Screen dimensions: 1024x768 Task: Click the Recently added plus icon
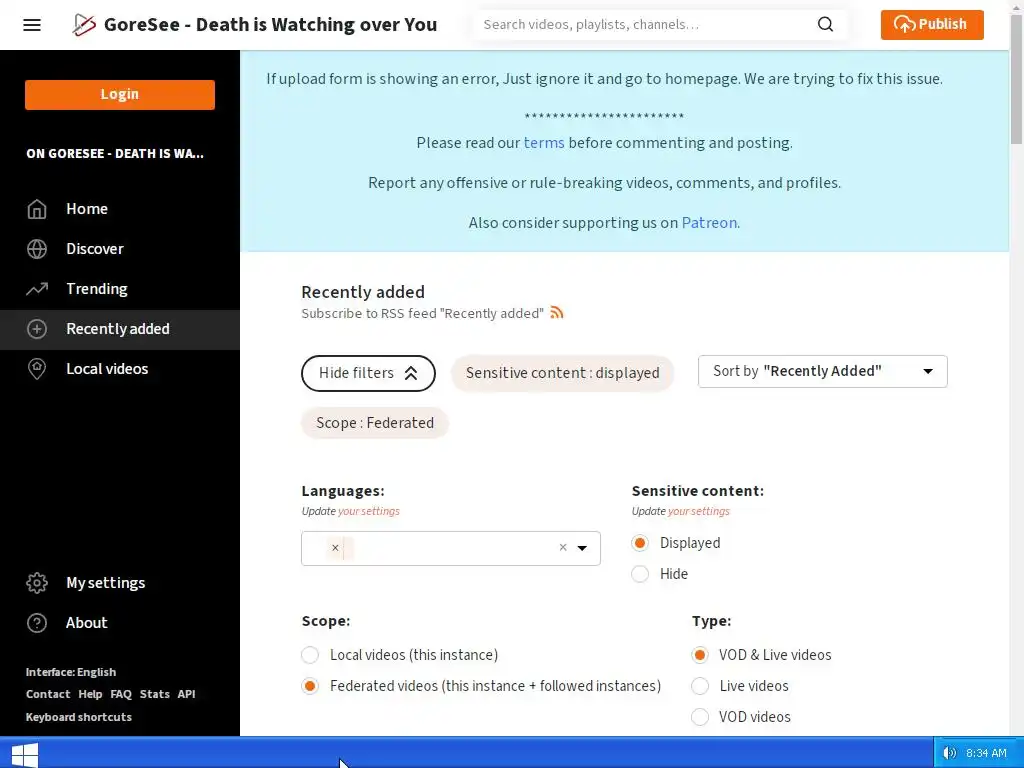(x=37, y=328)
